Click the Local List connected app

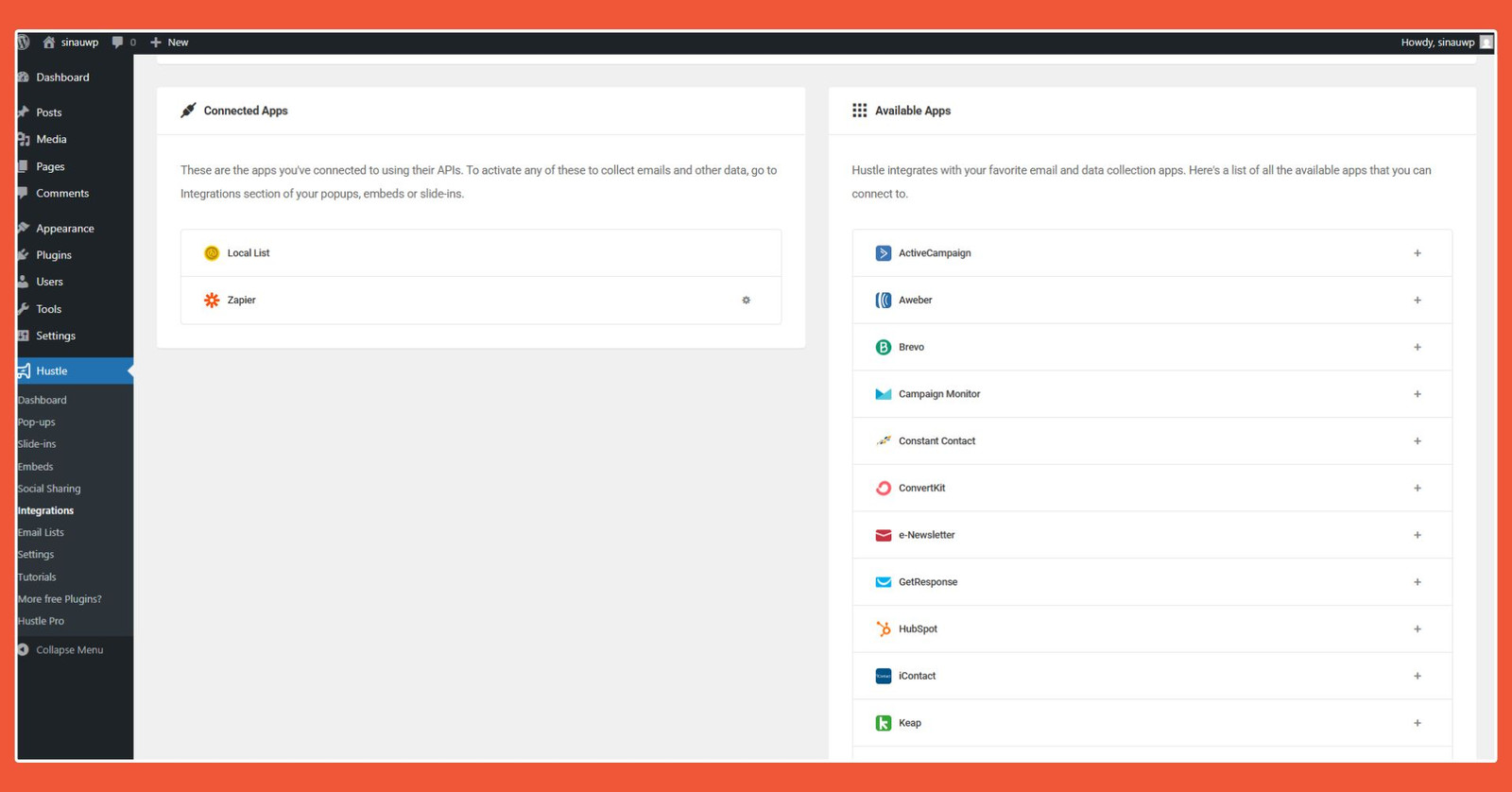[249, 253]
